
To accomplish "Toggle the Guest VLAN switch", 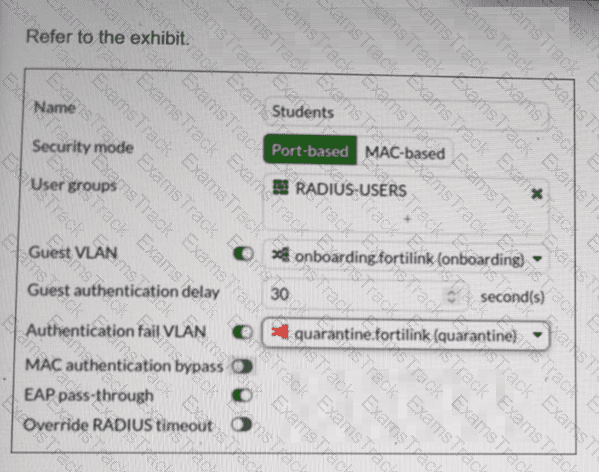I will tap(243, 254).
